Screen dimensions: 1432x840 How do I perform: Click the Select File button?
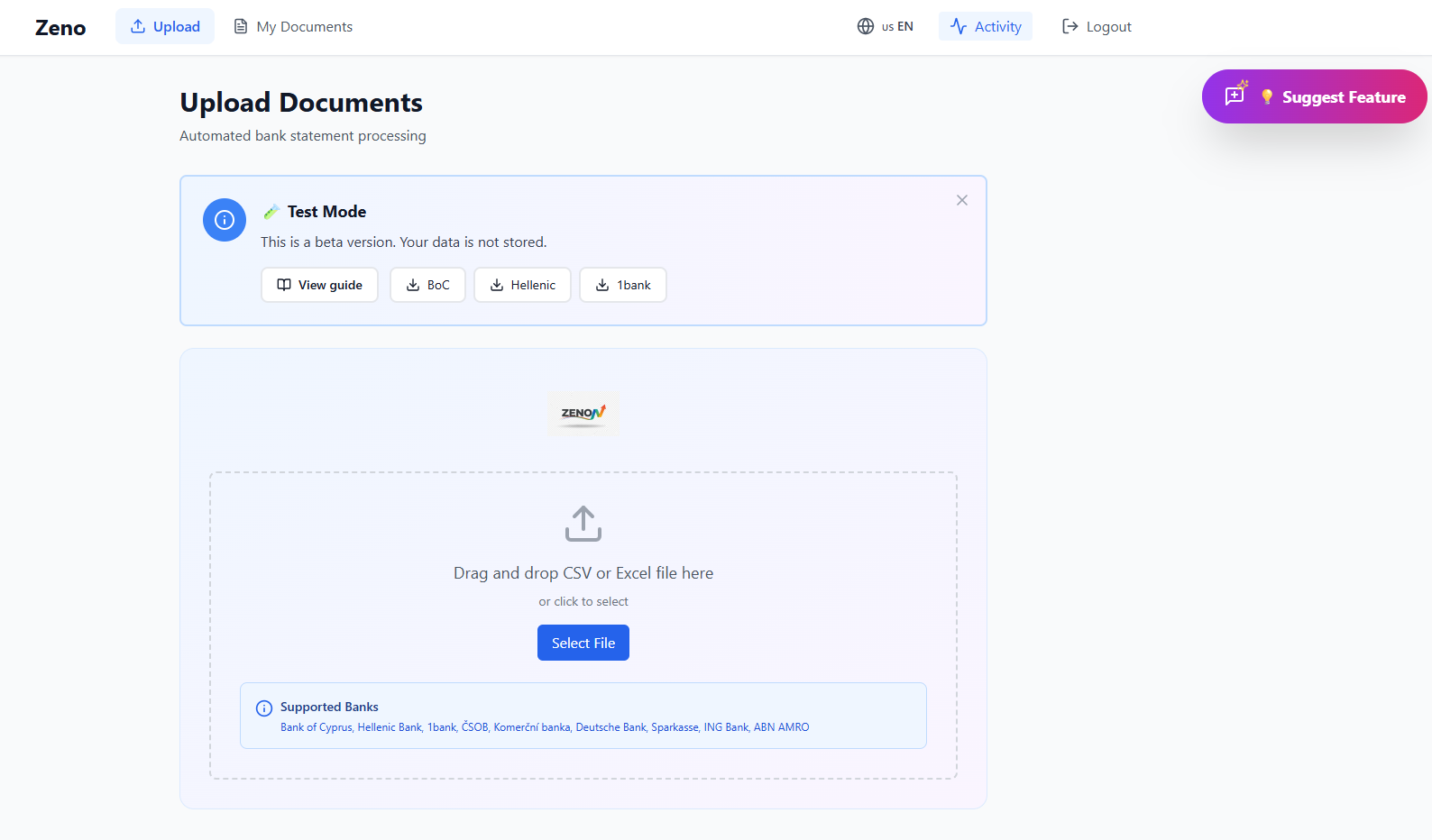(x=583, y=643)
